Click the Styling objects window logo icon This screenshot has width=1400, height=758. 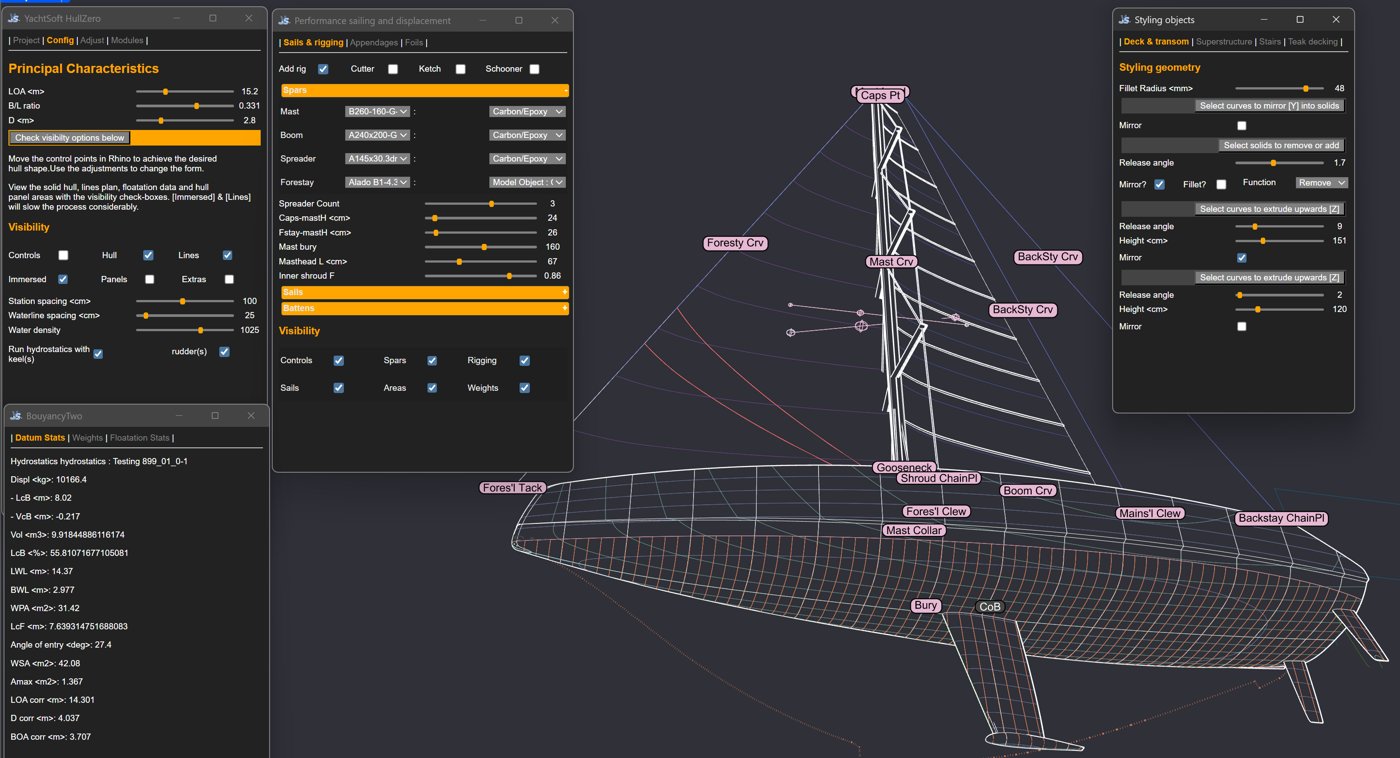tap(1124, 19)
